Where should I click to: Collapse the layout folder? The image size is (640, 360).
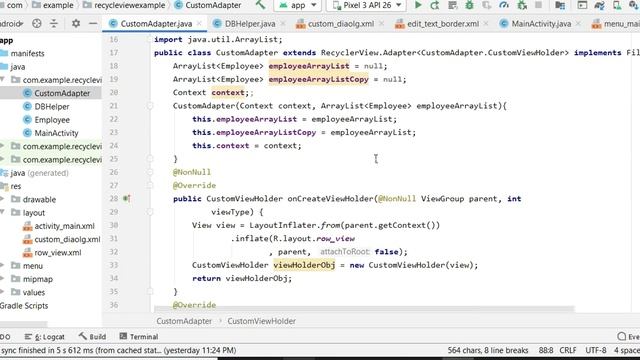point(3,213)
